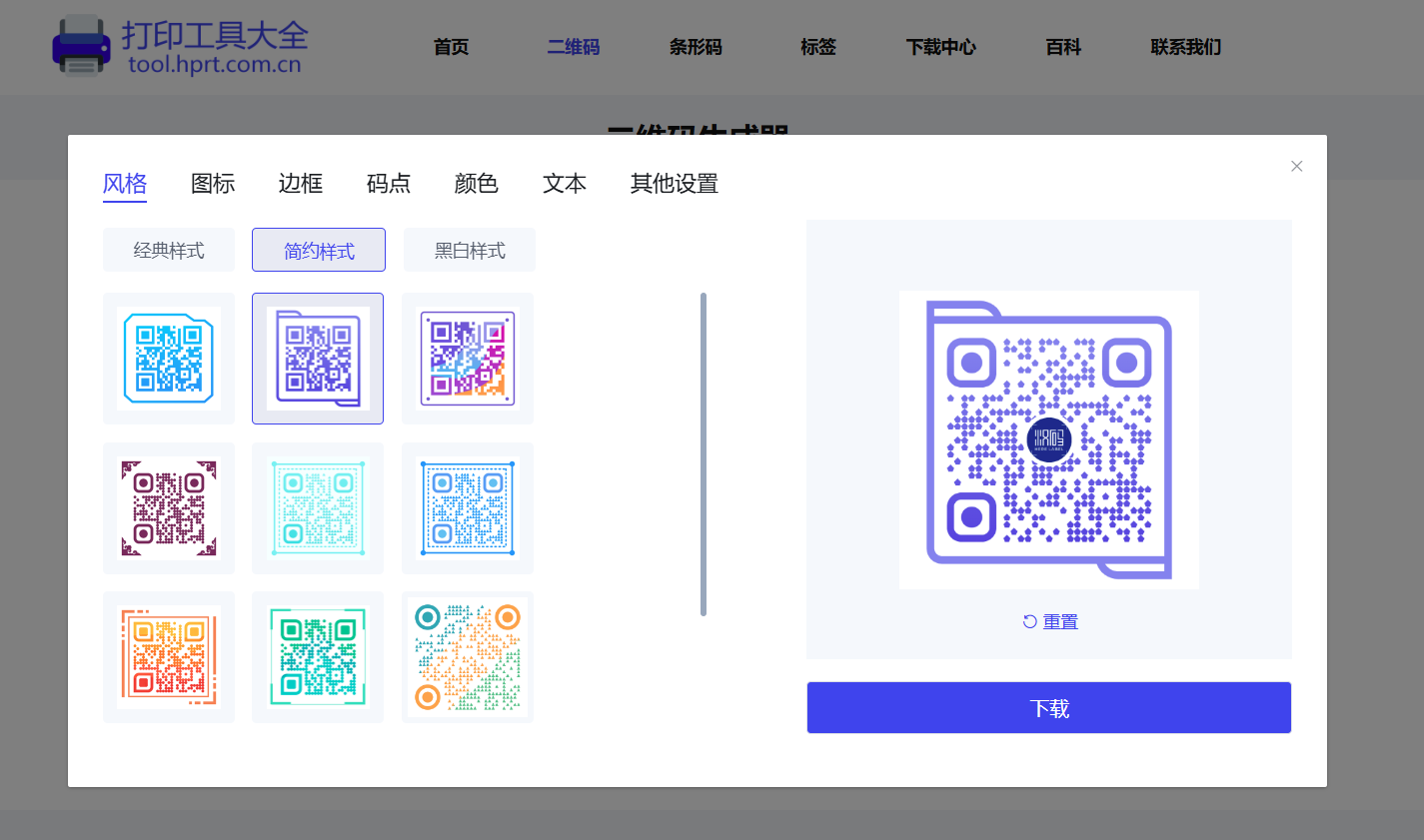Viewport: 1424px width, 840px height.
Task: Open 标签 in the navigation
Action: pos(818,47)
